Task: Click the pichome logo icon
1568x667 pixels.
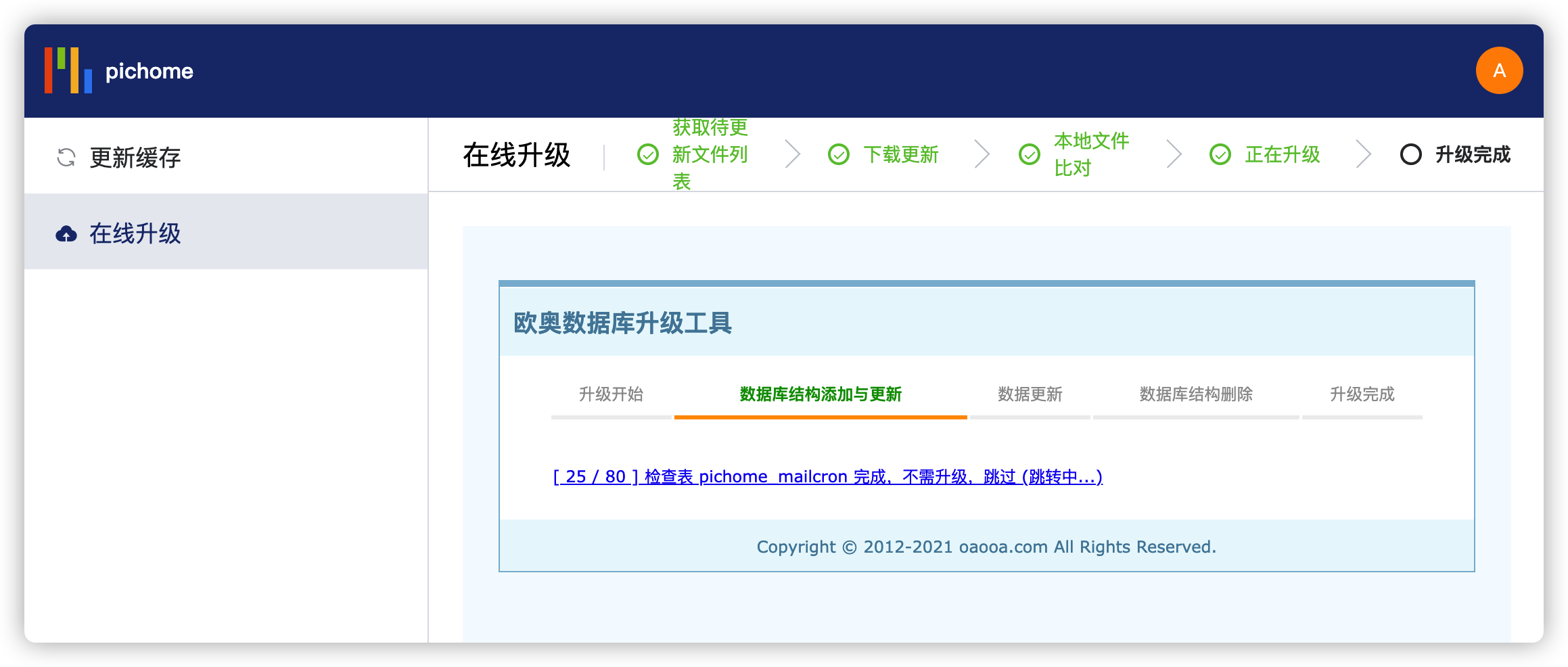Action: [68, 70]
